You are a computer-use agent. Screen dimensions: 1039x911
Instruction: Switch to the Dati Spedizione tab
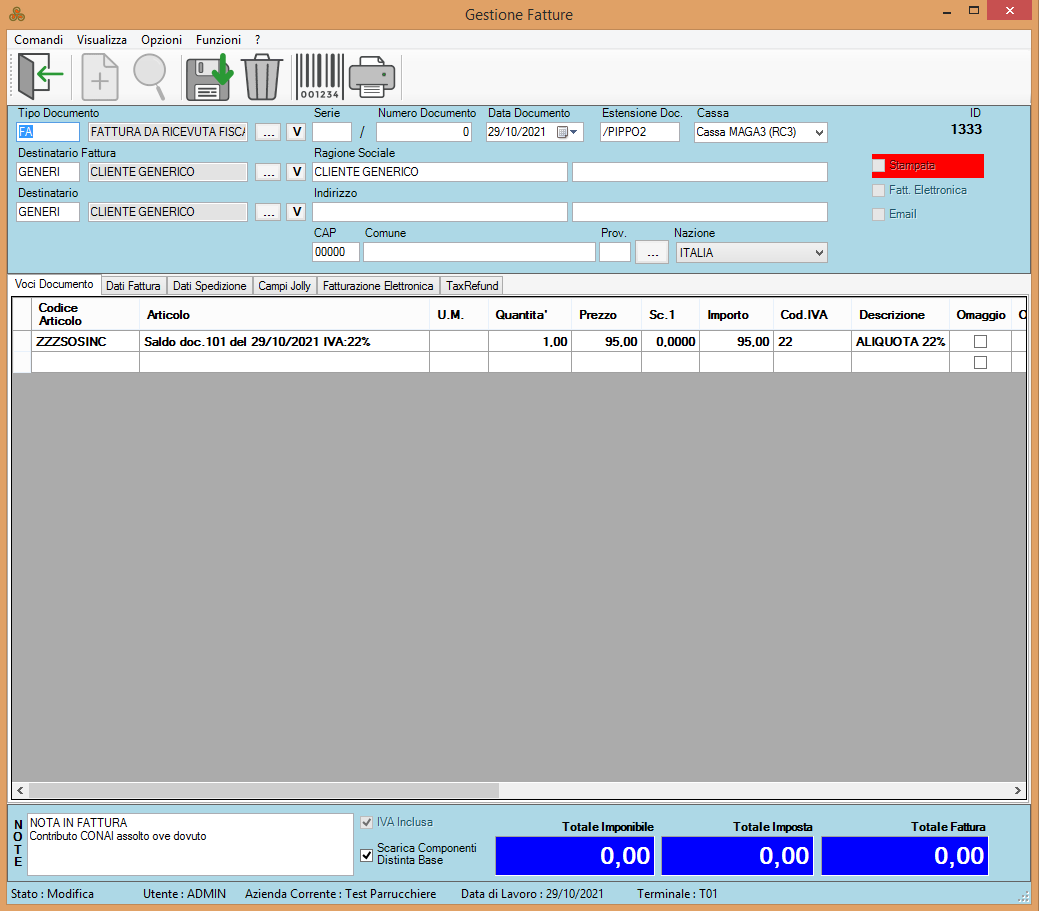pyautogui.click(x=209, y=286)
